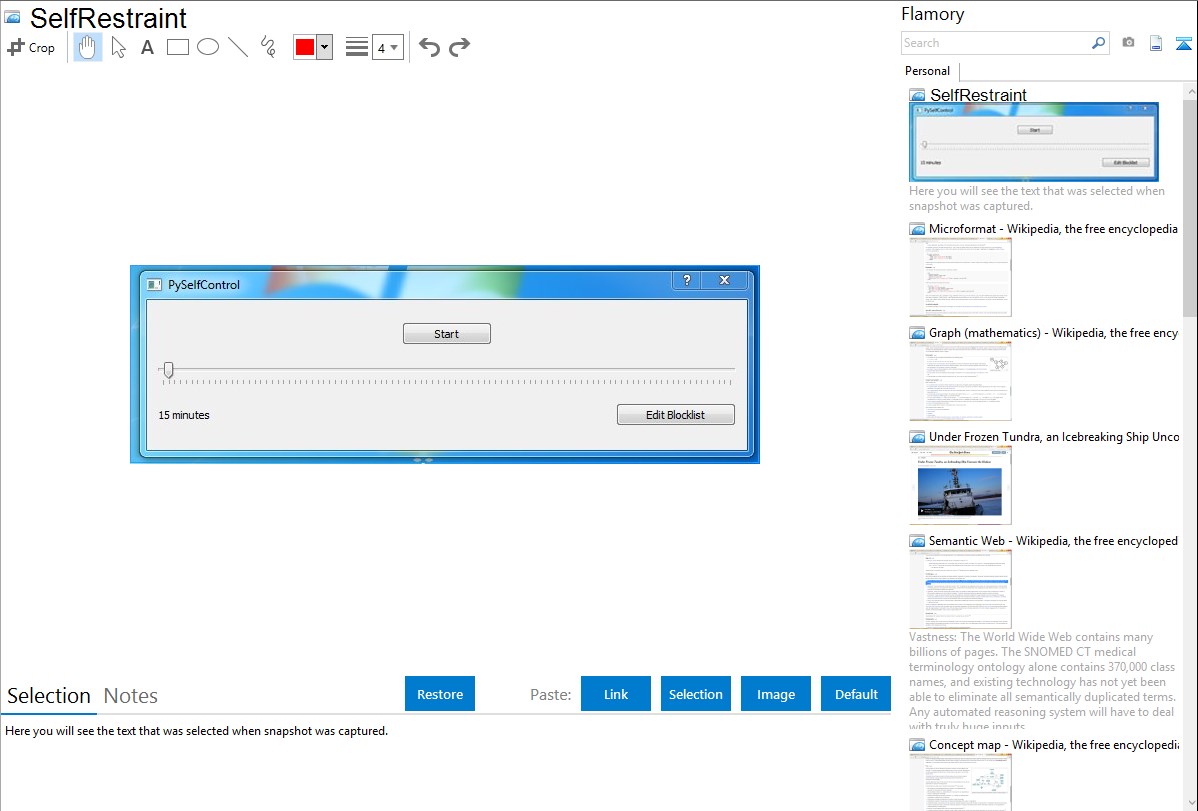Redo the last undone action
The width and height of the screenshot is (1198, 811).
click(x=459, y=47)
